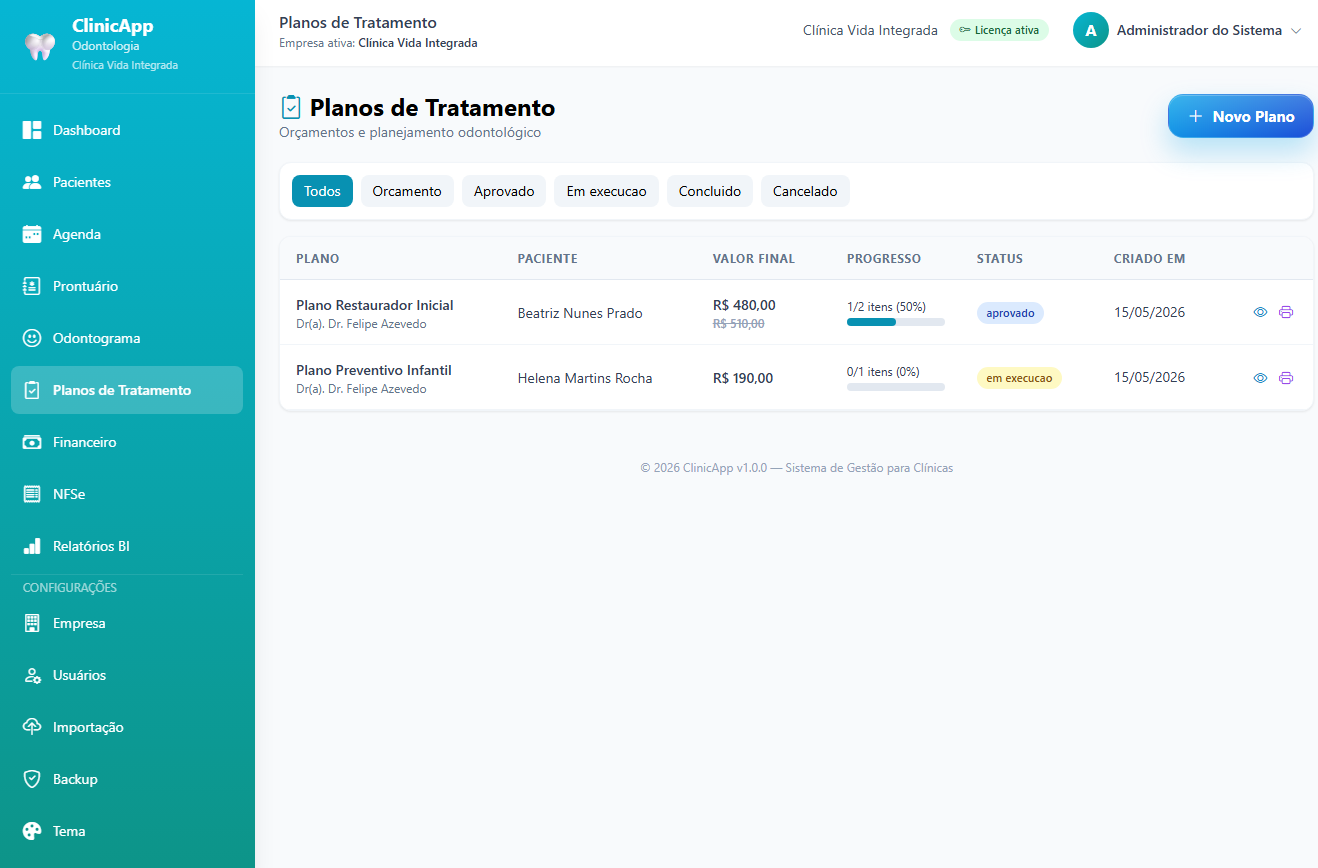Screen dimensions: 1318x868
Task: Click the Dashboard grid icon in sidebar
Action: tap(32, 130)
